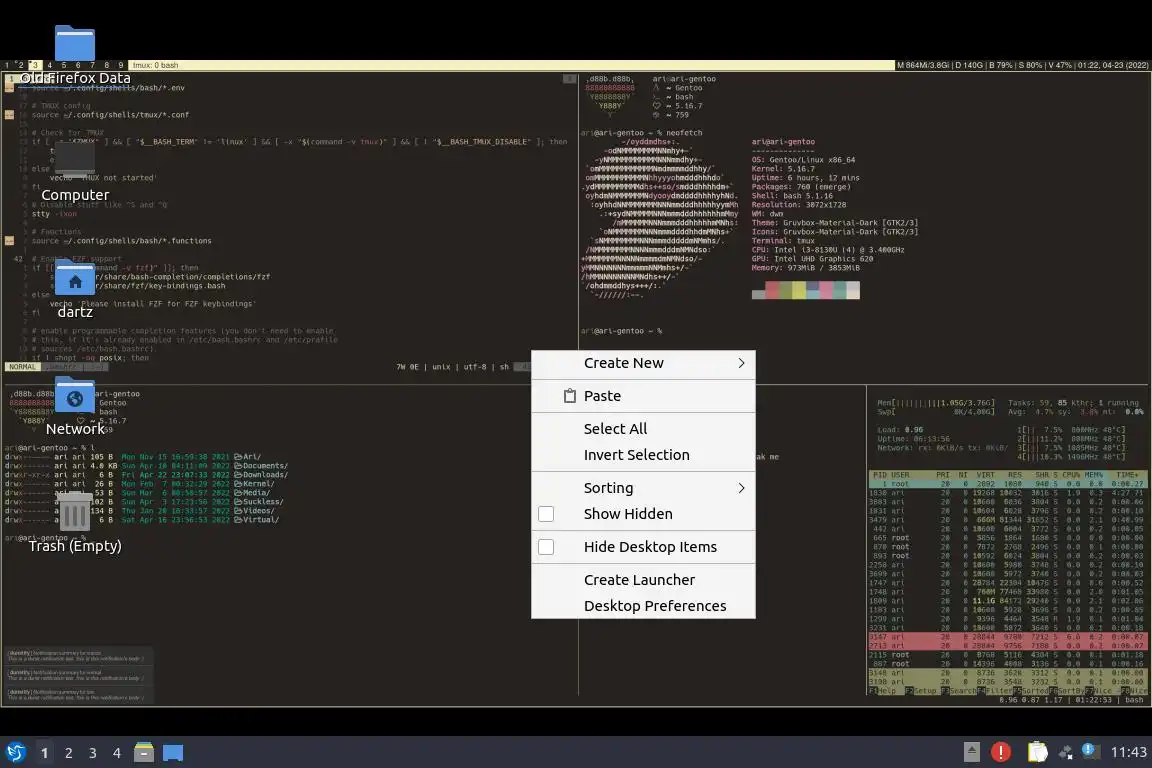Choose Select All in context menu

tap(643, 428)
